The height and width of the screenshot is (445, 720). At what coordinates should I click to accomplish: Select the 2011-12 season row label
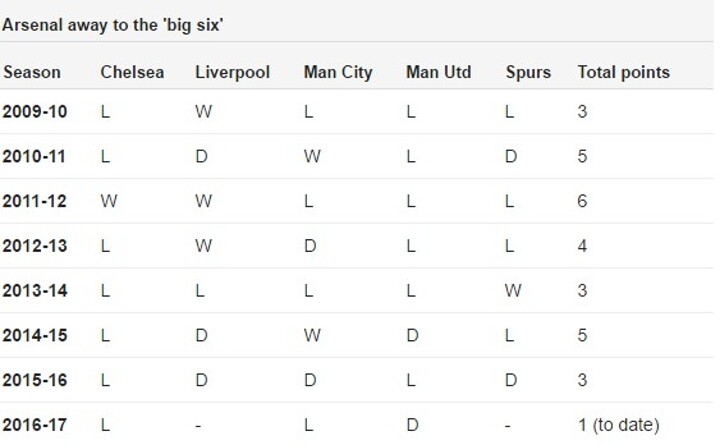tap(34, 201)
